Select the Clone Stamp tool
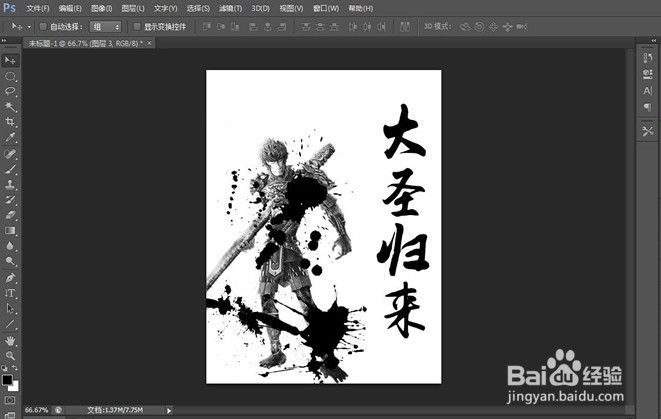This screenshot has width=661, height=419. point(10,184)
